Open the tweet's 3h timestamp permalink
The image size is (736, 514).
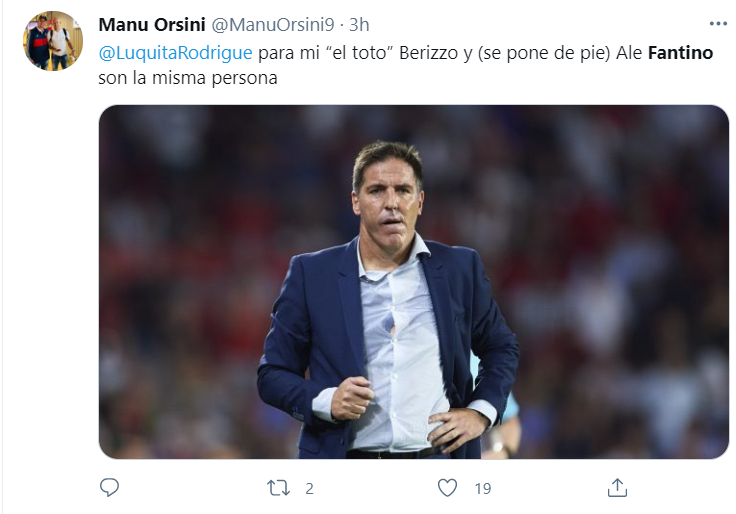coord(358,25)
